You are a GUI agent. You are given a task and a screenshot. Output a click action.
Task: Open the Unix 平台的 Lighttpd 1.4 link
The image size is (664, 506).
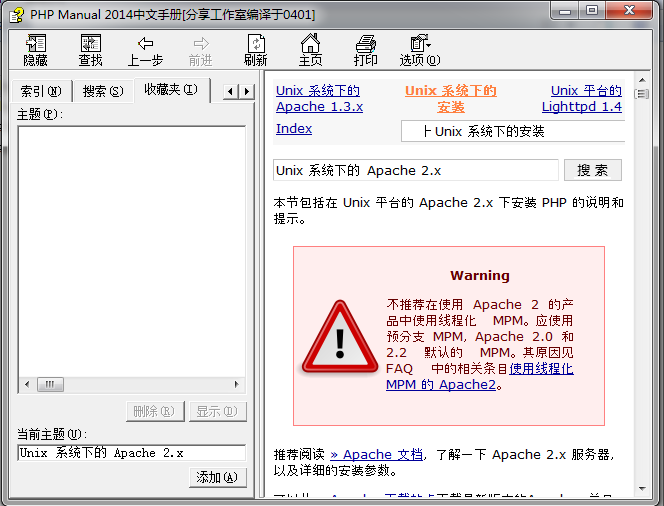pos(582,99)
